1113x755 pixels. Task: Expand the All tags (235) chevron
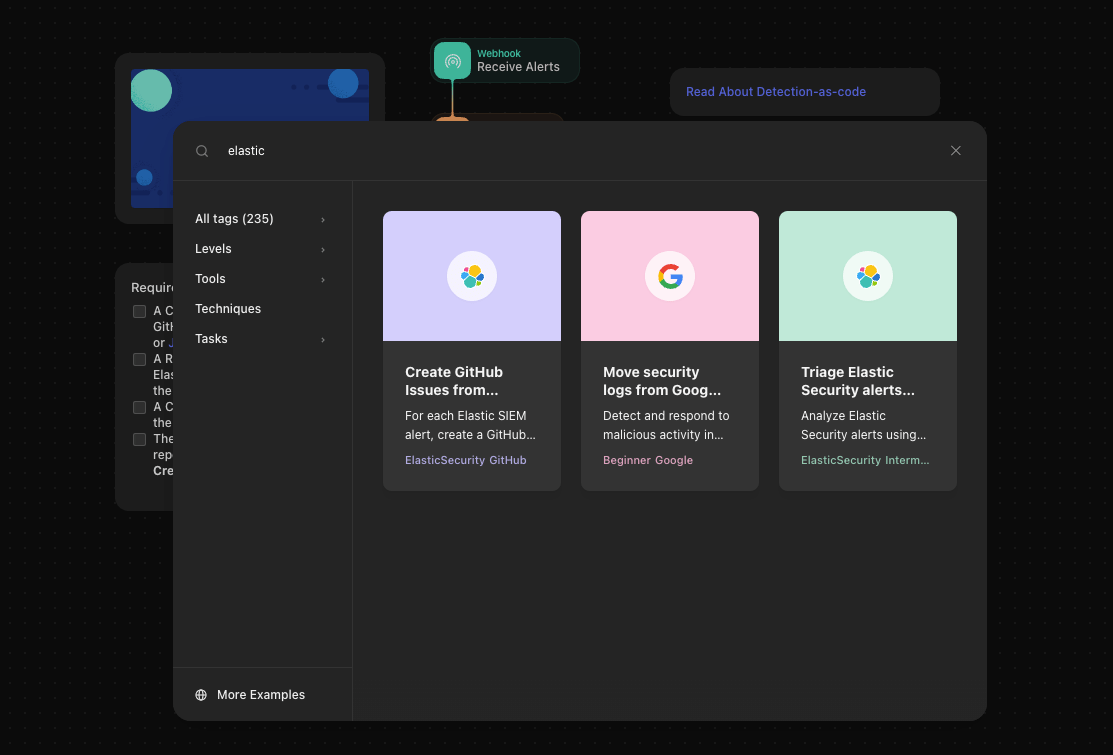coord(323,220)
